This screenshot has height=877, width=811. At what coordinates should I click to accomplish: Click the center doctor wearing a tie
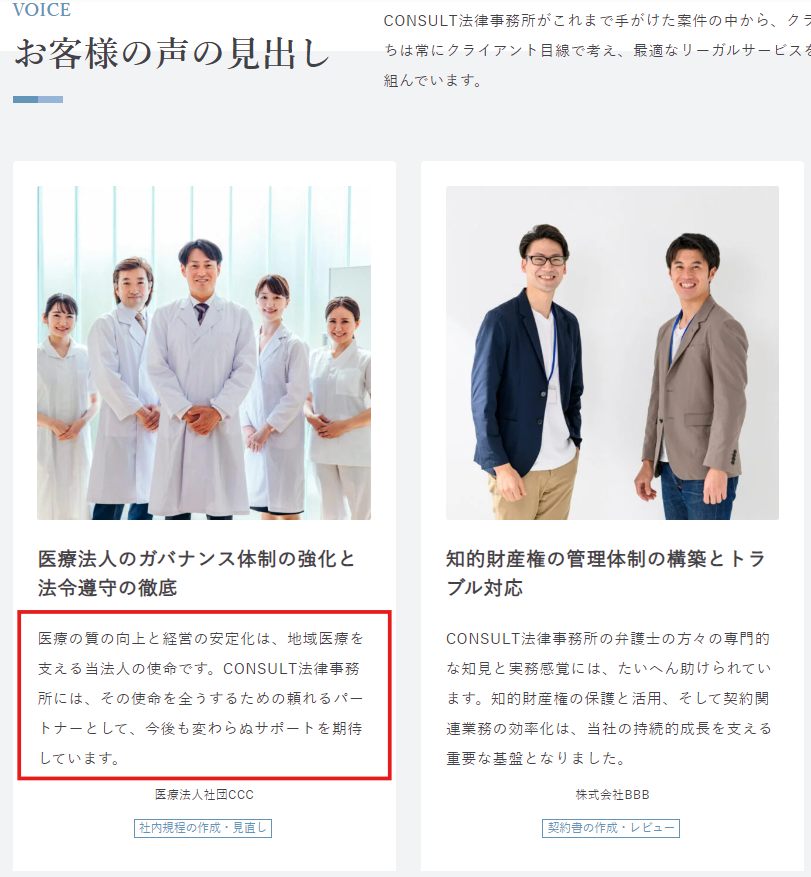(200, 380)
